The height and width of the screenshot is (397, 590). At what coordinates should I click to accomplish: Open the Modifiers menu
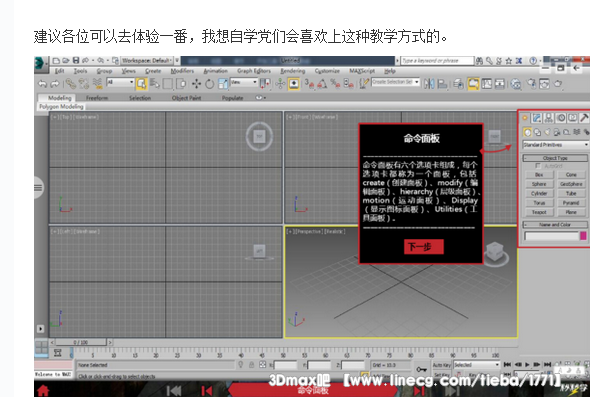182,71
